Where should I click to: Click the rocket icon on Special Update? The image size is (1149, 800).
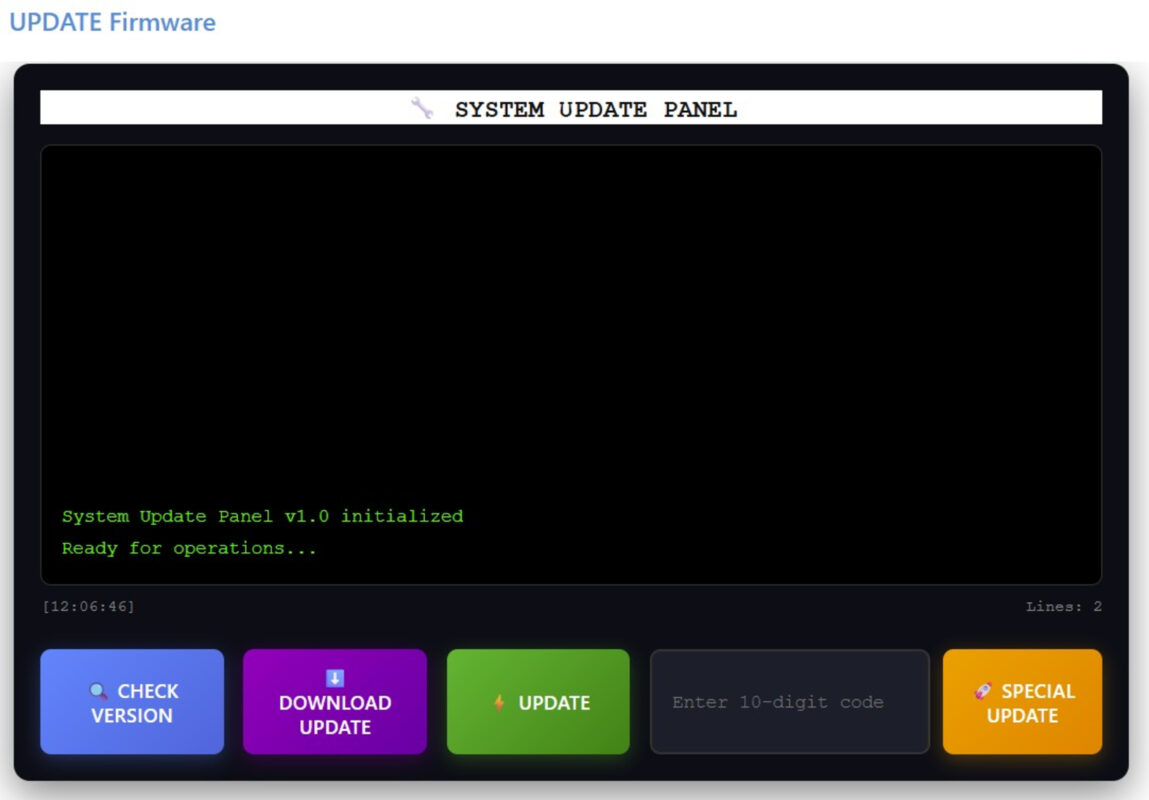click(984, 691)
